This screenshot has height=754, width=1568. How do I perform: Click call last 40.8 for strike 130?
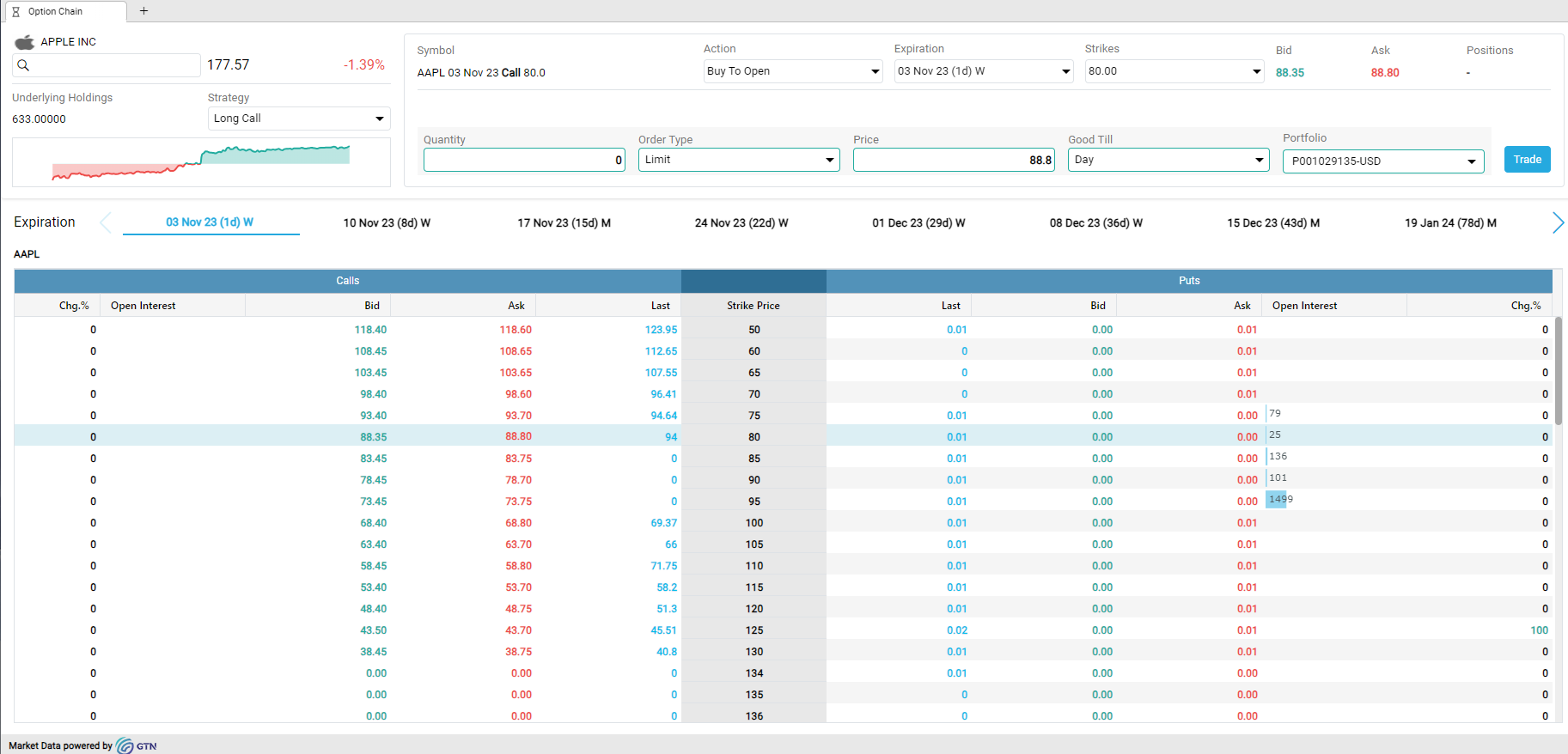(x=667, y=652)
